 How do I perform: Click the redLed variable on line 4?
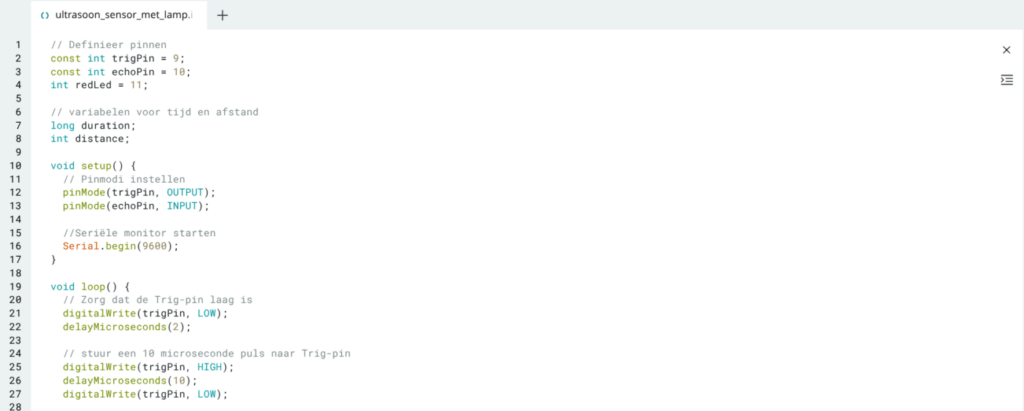(96, 85)
